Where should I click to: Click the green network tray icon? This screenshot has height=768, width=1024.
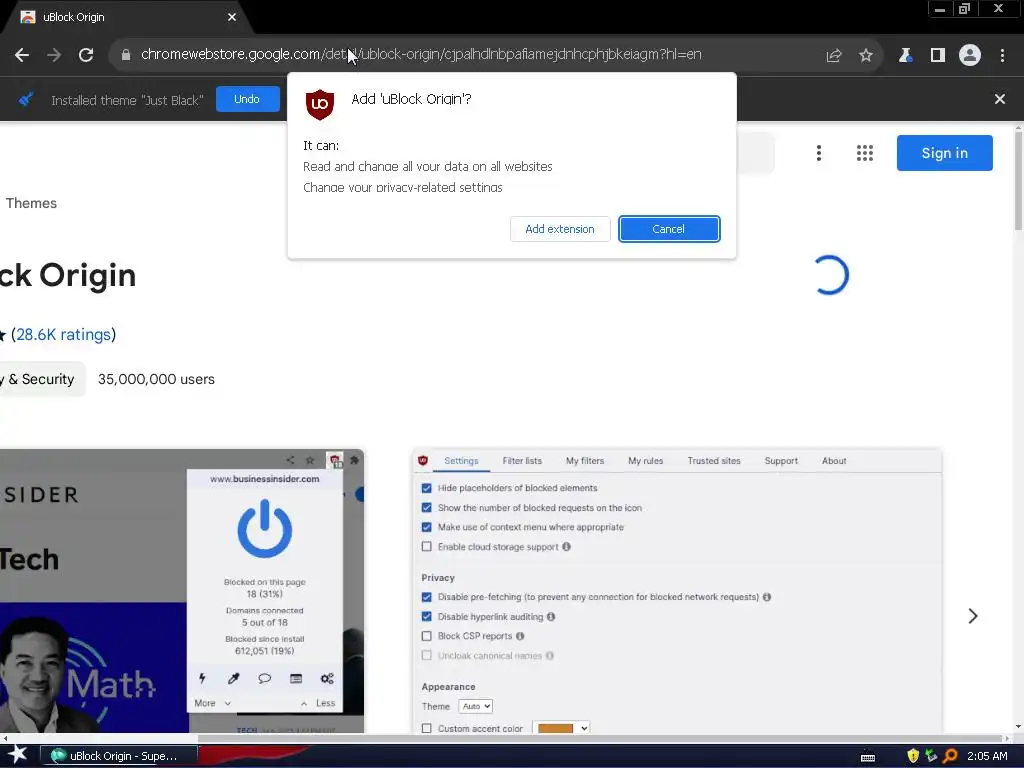coord(931,756)
